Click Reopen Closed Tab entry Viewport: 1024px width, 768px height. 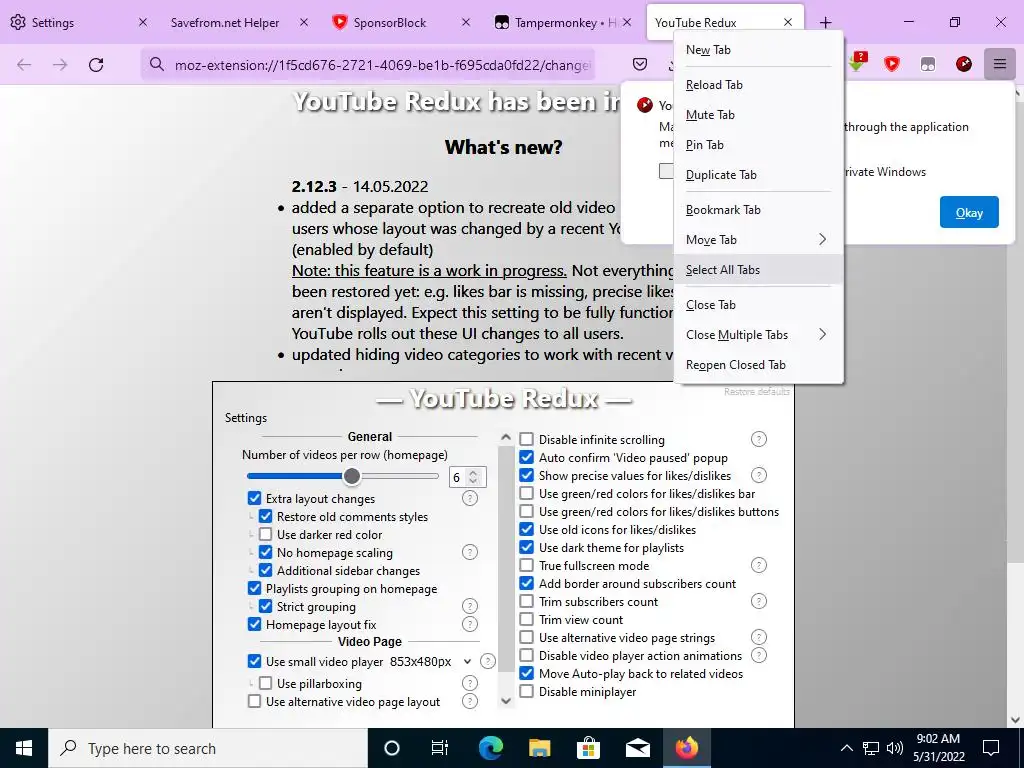point(758,364)
